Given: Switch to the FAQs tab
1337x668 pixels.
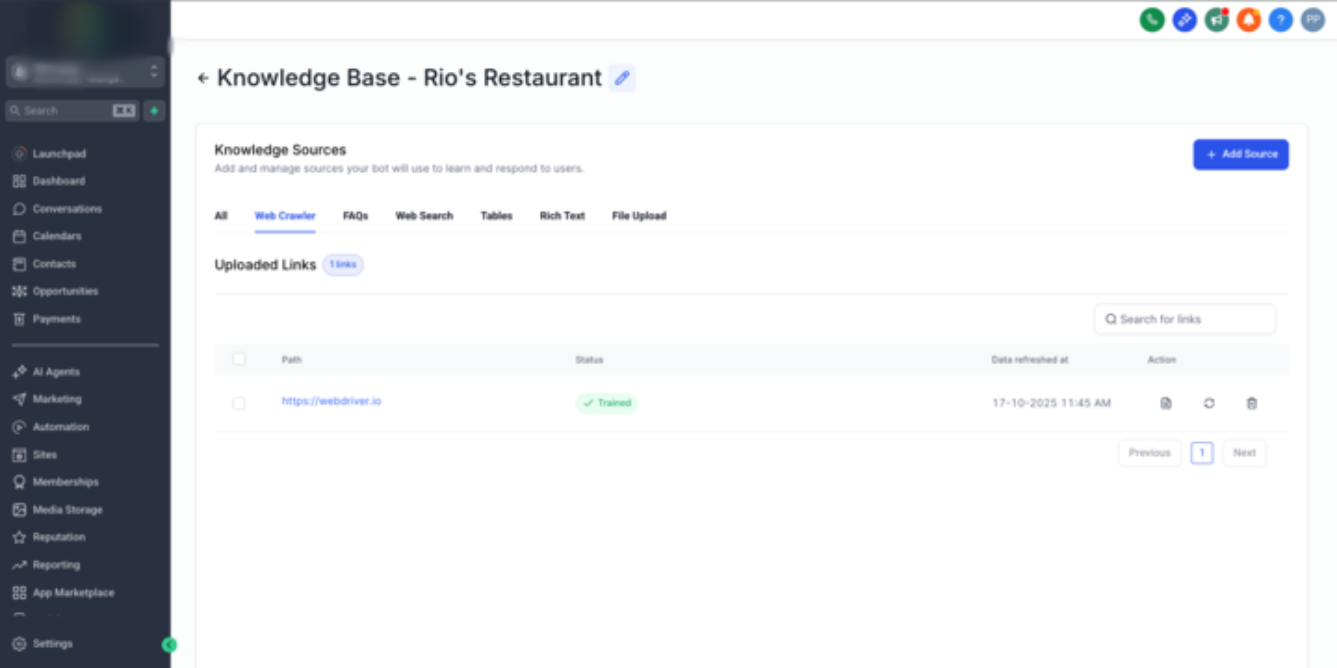Looking at the screenshot, I should [355, 216].
